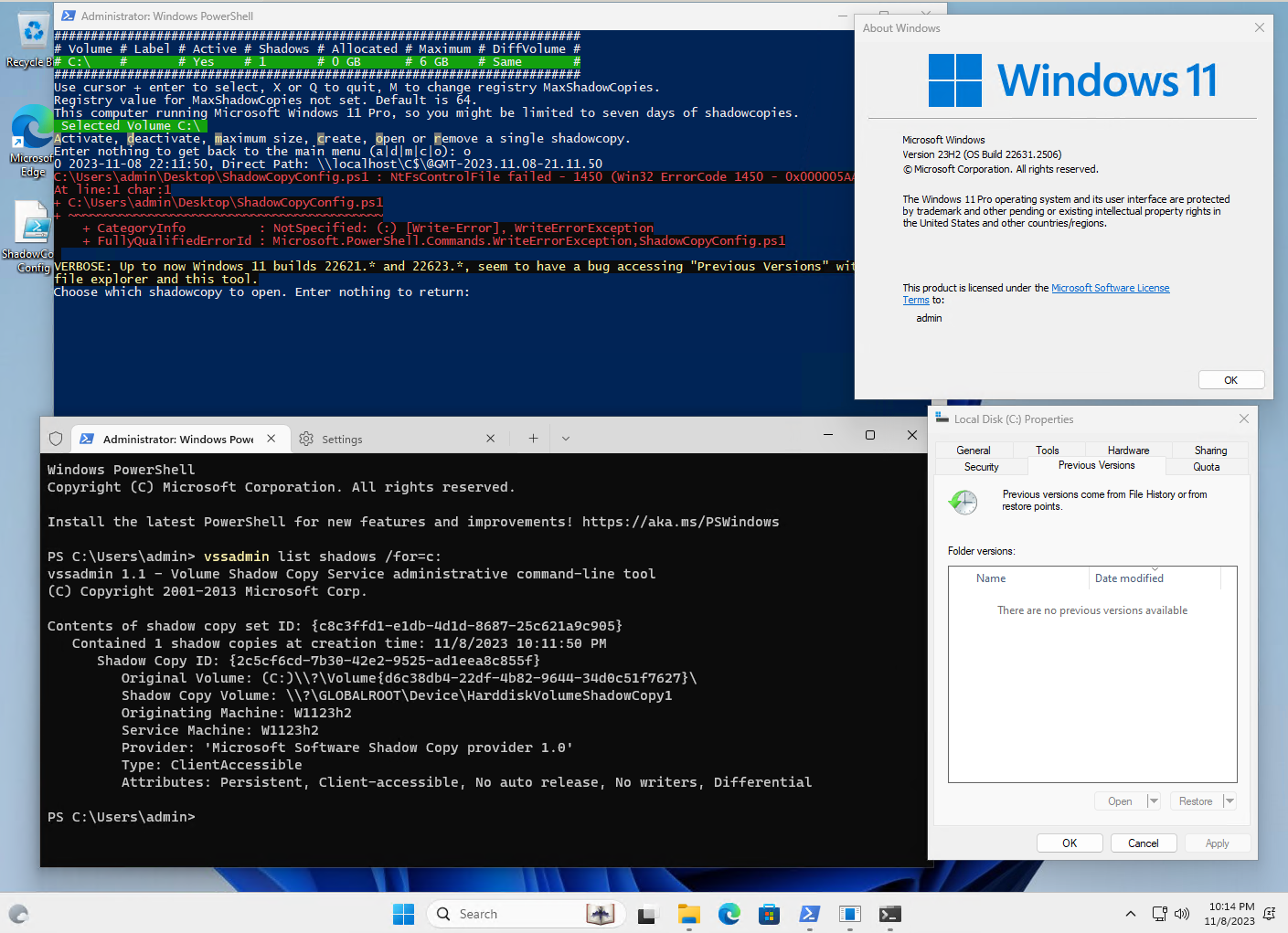Image resolution: width=1288 pixels, height=933 pixels.
Task: Open Terminal new tab profile dropdown chevron
Action: [566, 439]
